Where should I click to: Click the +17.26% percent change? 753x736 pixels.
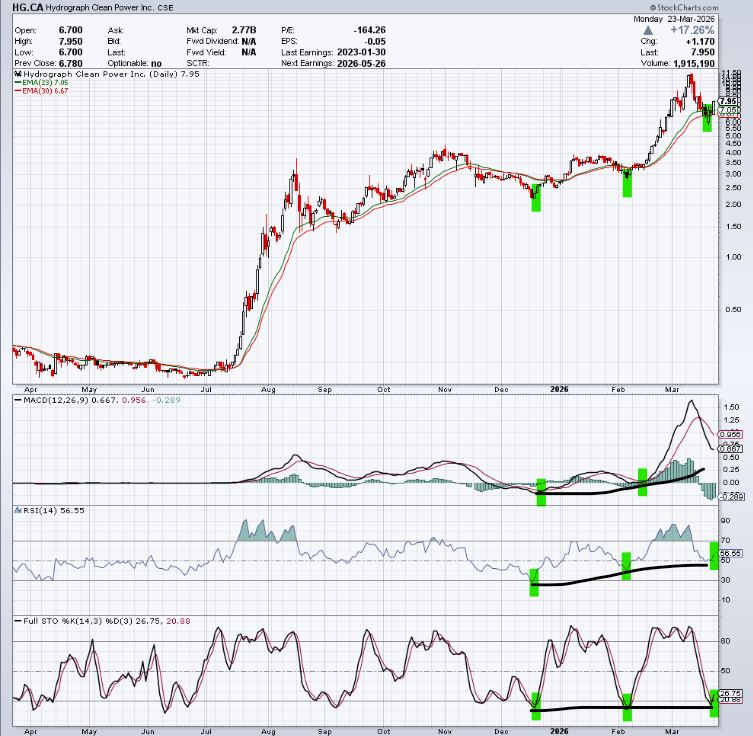click(692, 30)
